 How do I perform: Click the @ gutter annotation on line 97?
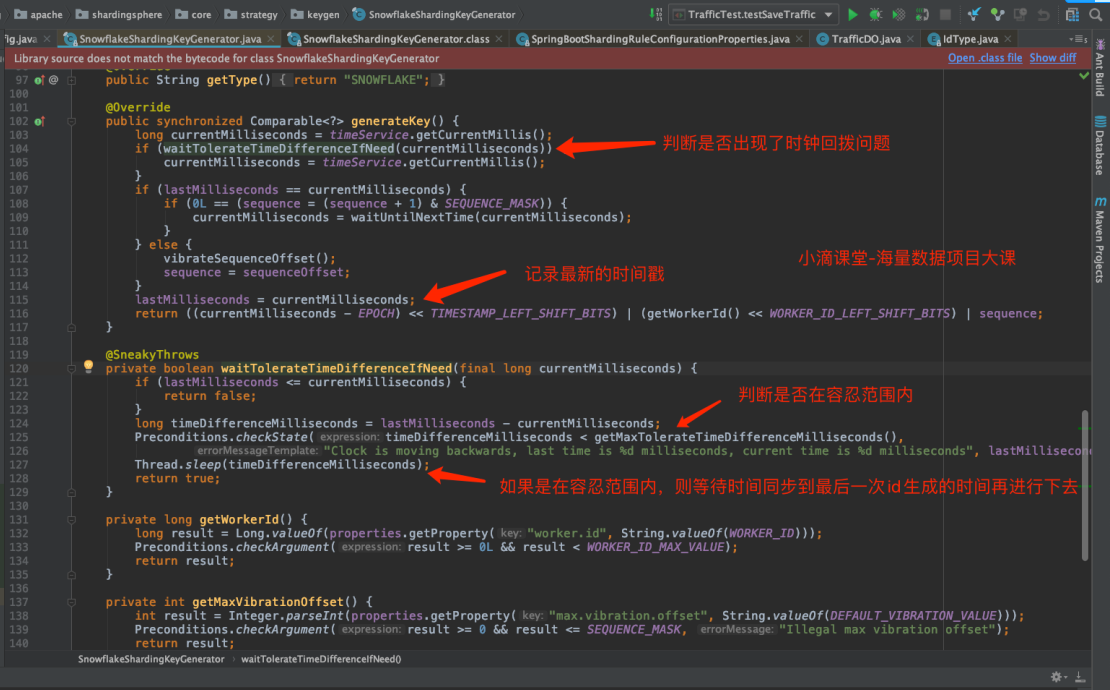pos(53,80)
